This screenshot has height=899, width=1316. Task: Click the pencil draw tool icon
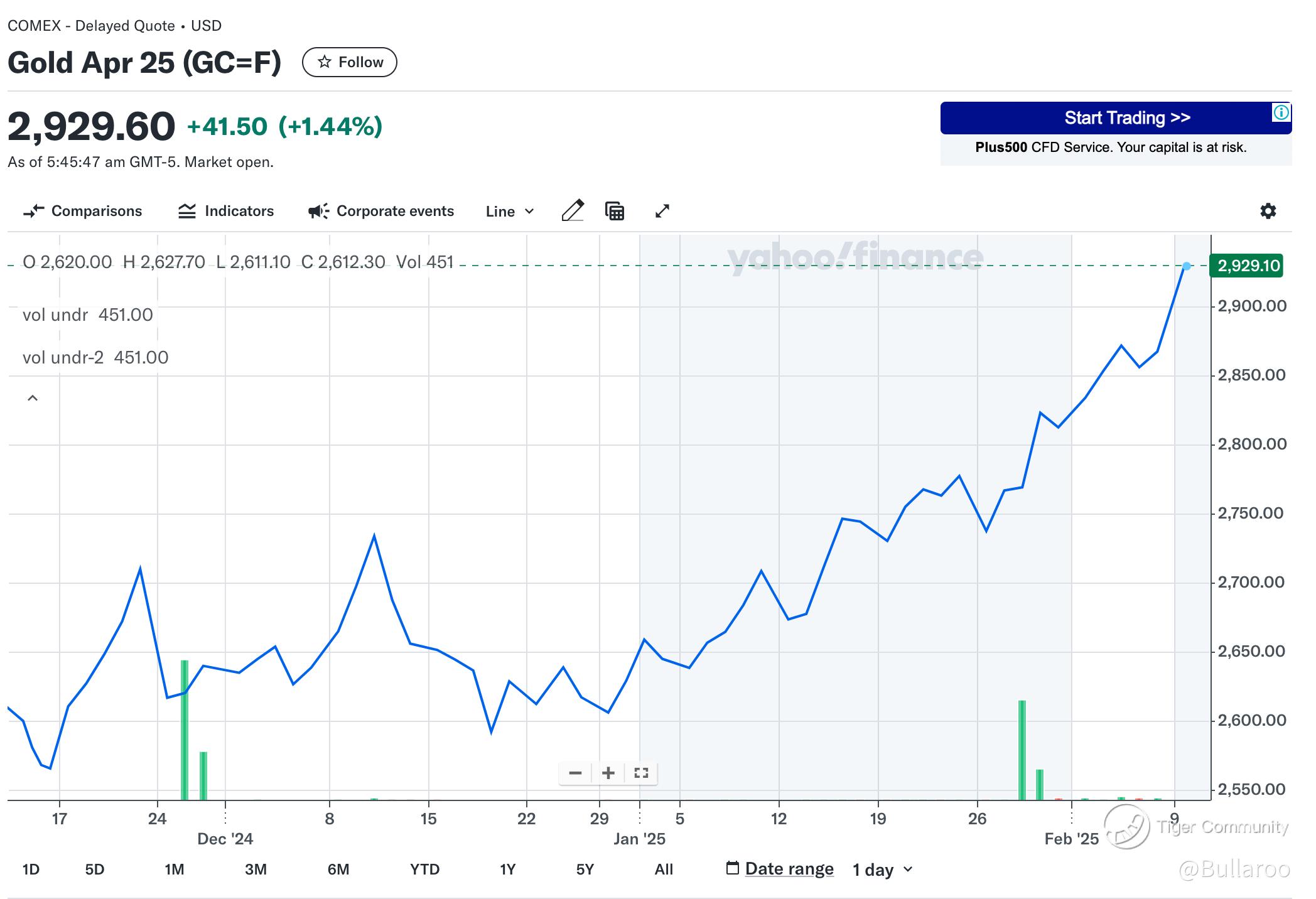573,211
